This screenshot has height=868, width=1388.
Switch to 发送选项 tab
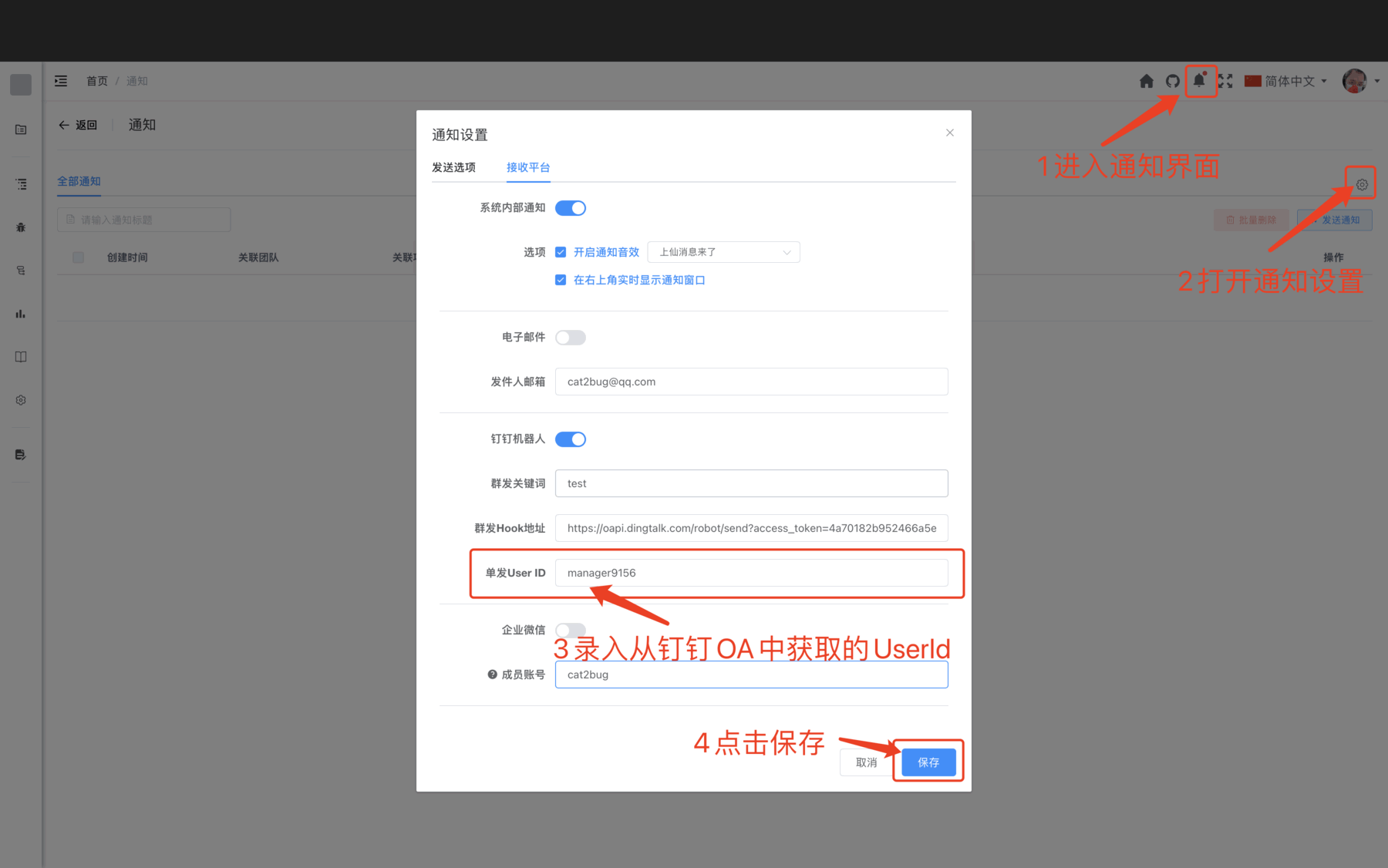pyautogui.click(x=453, y=167)
